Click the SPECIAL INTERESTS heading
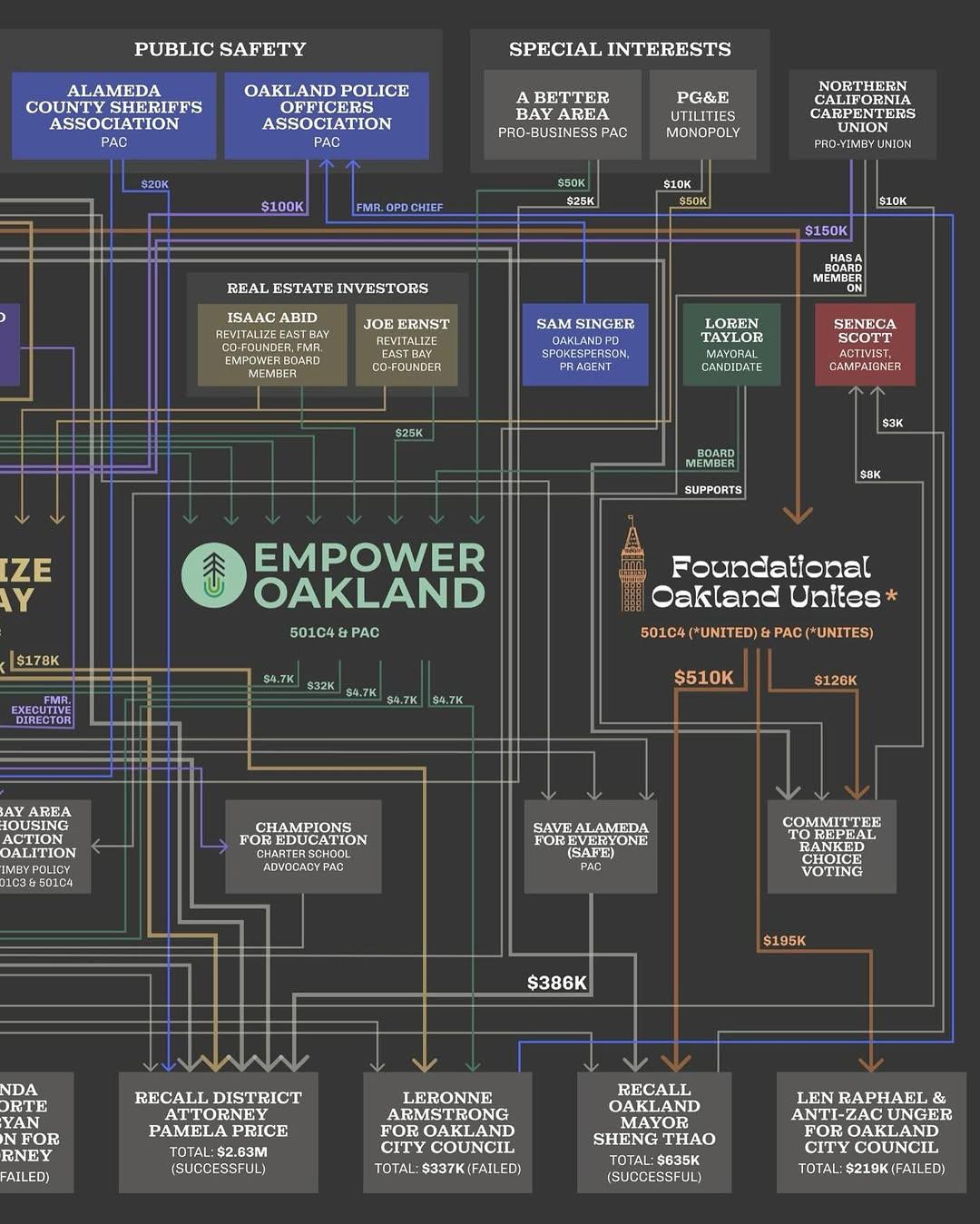Screen dimensions: 980x1224 coord(620,49)
